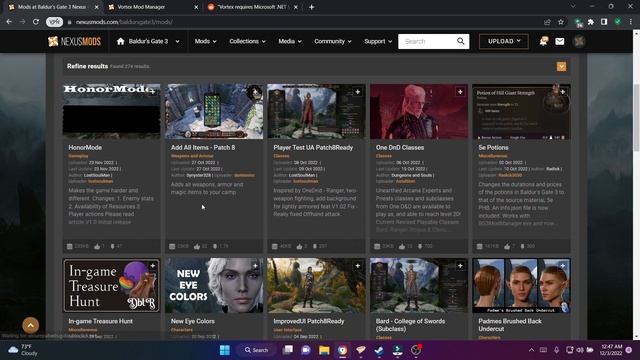The width and height of the screenshot is (640, 360).
Task: Open One DnD Classes title link
Action: click(x=400, y=147)
